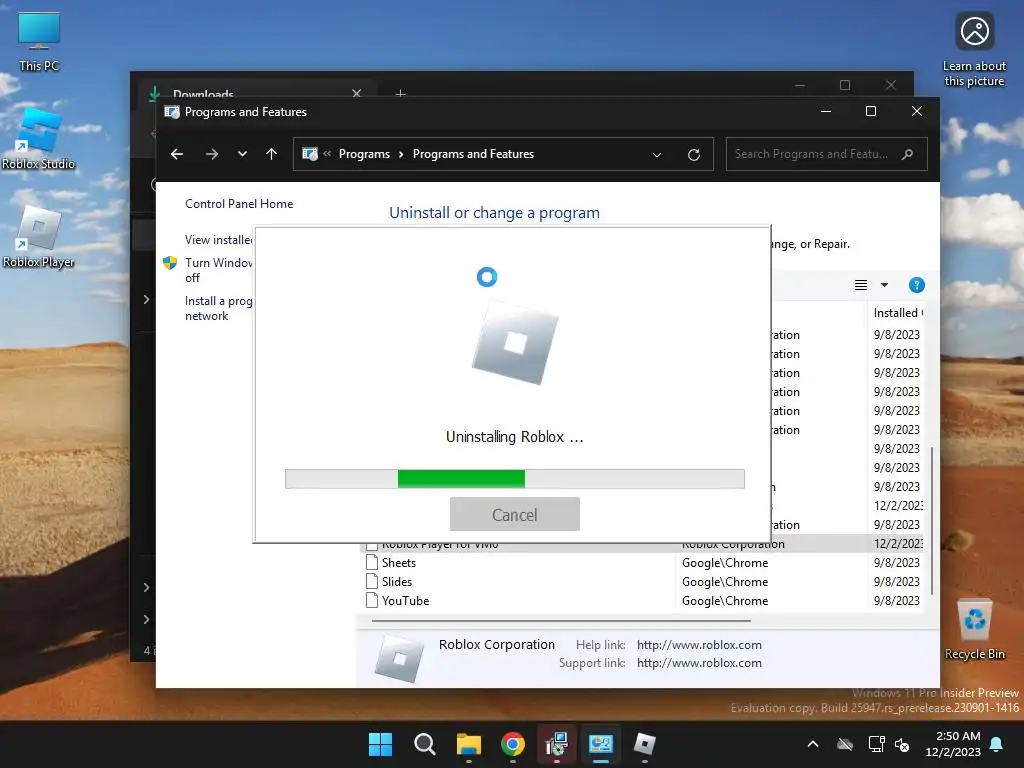Select Programs and Features breadcrumb
This screenshot has height=768, width=1024.
[x=473, y=154]
